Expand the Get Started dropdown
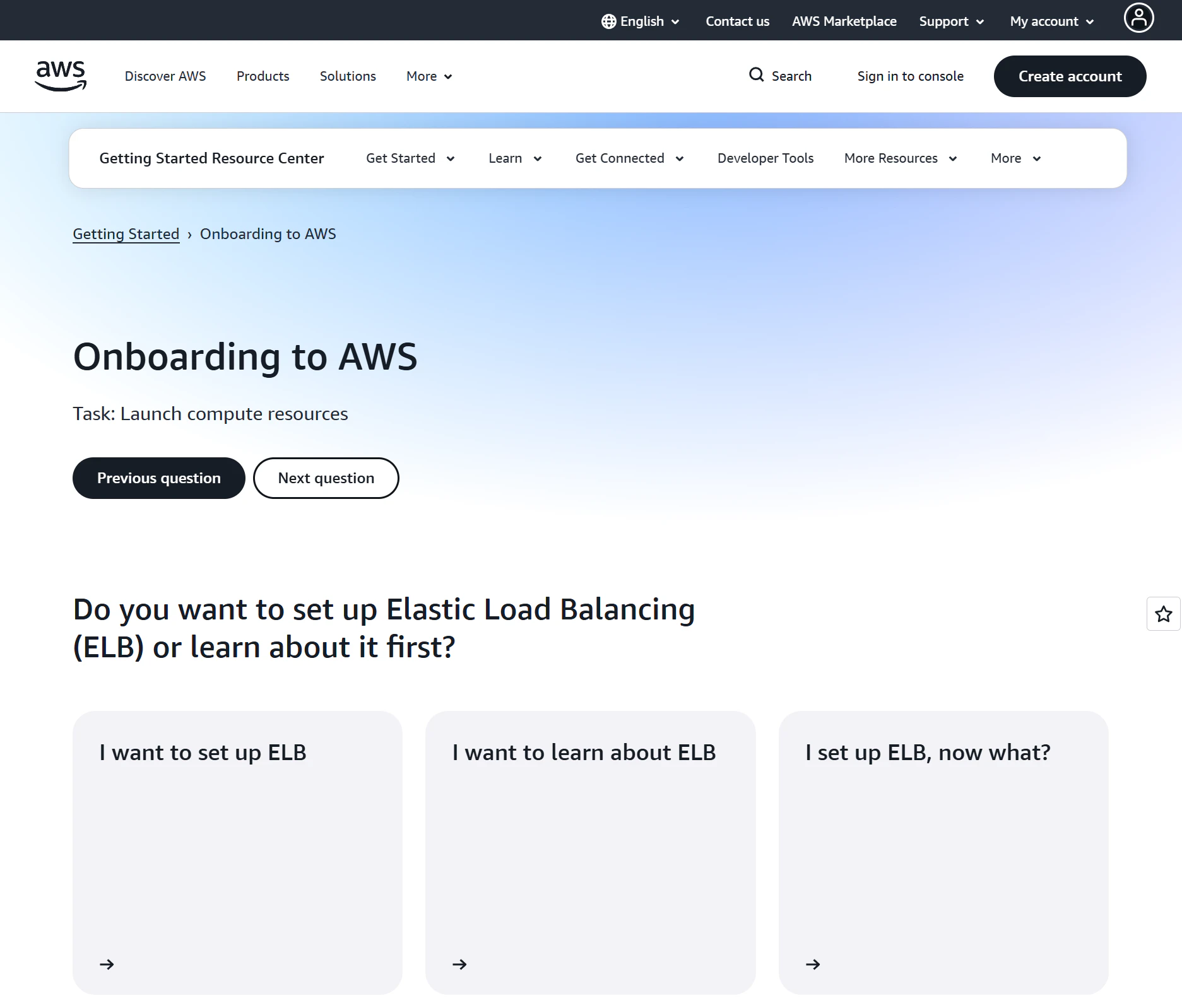 point(410,158)
